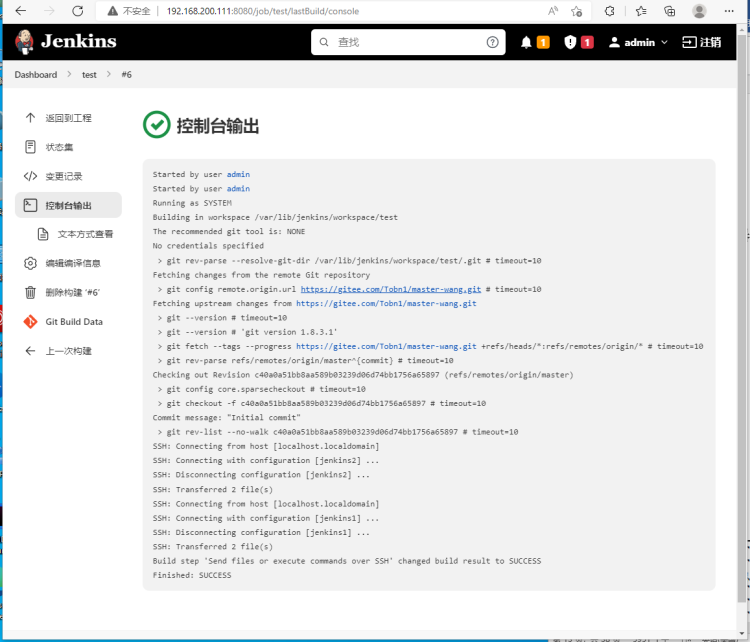750x642 pixels.
Task: Open second admin user link in console
Action: [238, 188]
